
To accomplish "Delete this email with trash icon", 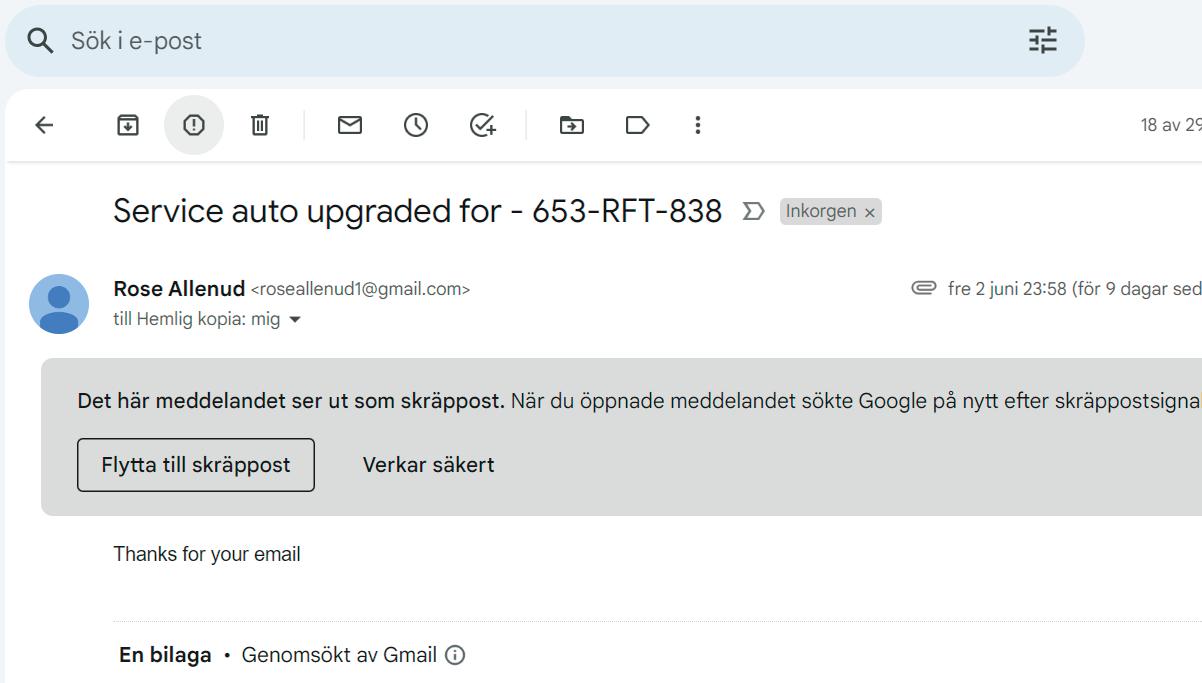I will [260, 125].
